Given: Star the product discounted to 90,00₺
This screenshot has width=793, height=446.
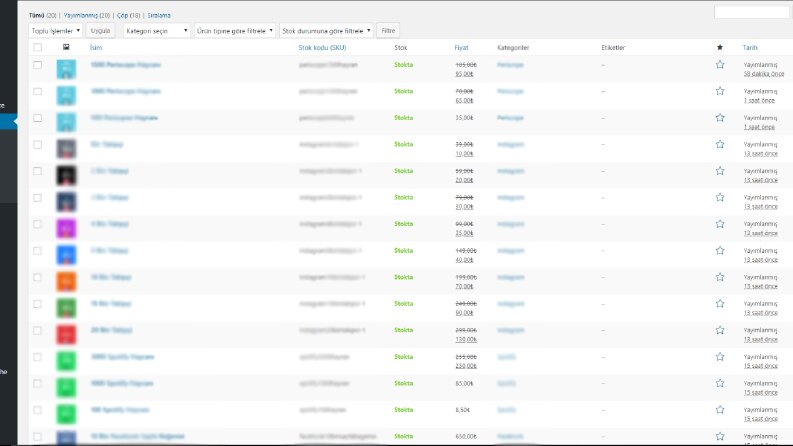Looking at the screenshot, I should (720, 303).
